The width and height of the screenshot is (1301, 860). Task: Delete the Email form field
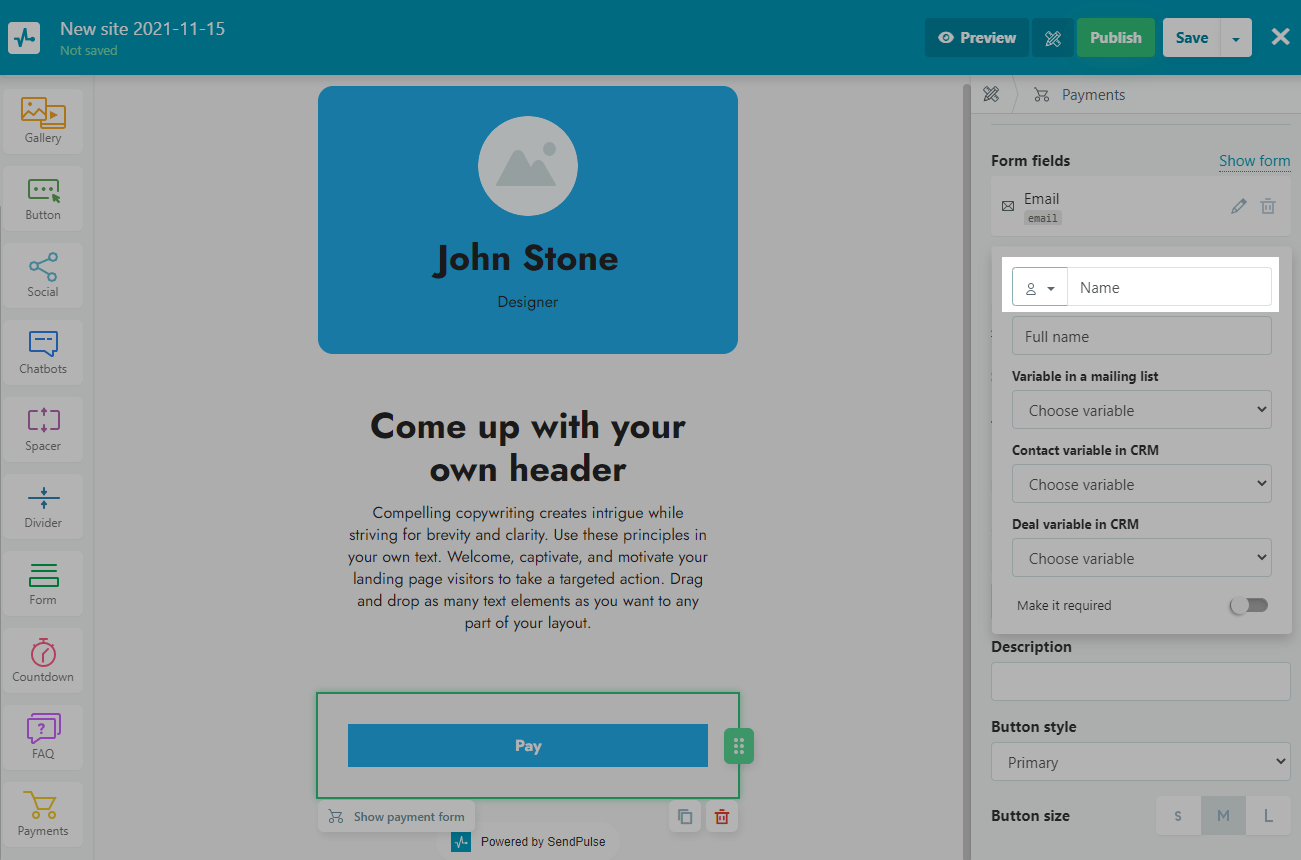1268,206
